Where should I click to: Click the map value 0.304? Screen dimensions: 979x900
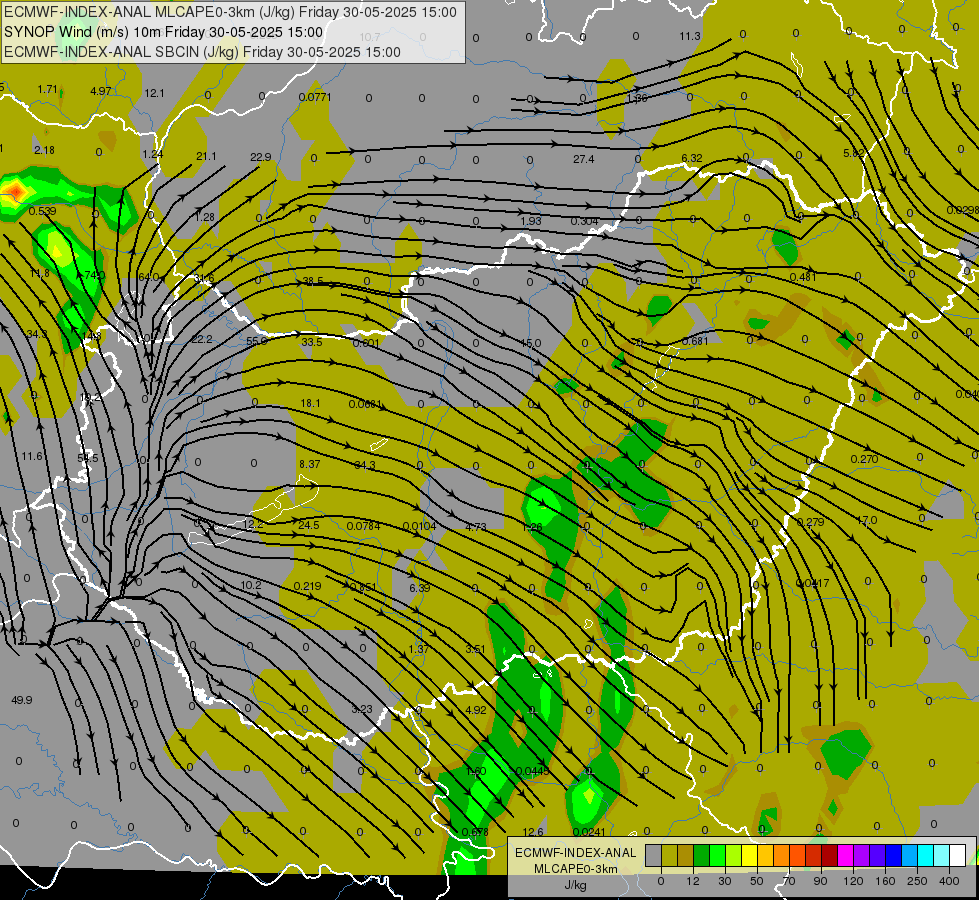(584, 221)
